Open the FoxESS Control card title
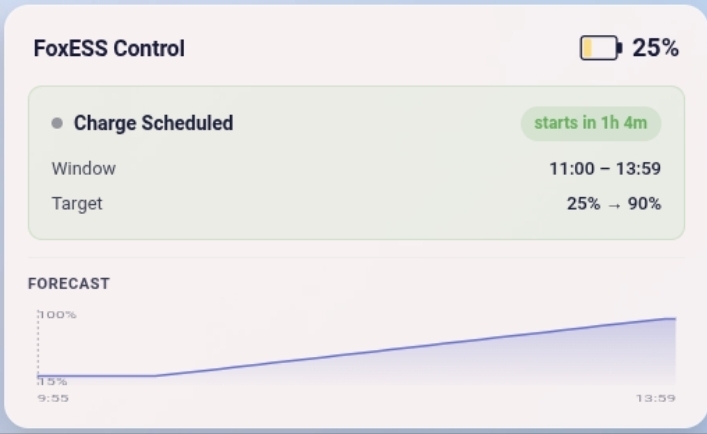707x434 pixels. (109, 48)
